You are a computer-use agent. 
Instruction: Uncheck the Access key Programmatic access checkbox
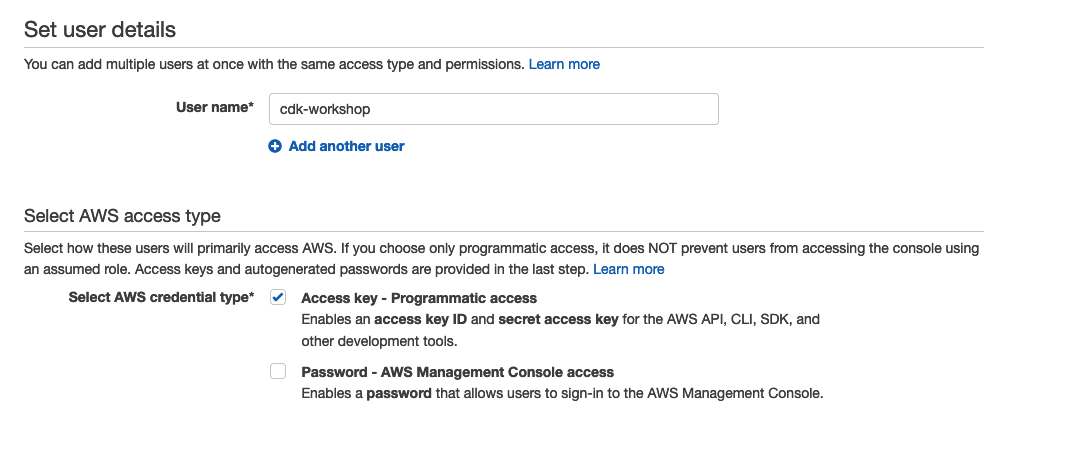tap(278, 298)
